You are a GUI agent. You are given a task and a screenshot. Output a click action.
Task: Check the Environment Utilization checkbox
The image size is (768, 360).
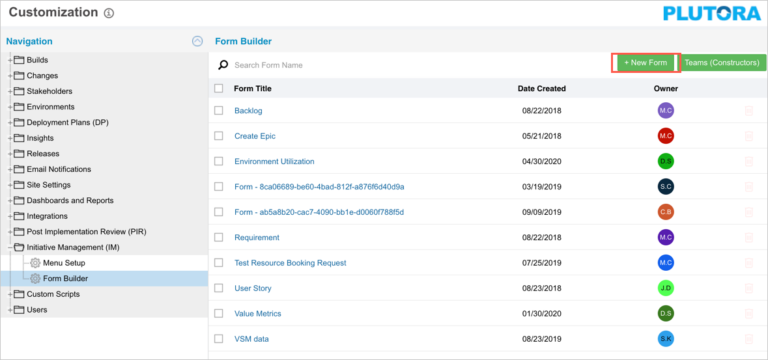point(218,162)
